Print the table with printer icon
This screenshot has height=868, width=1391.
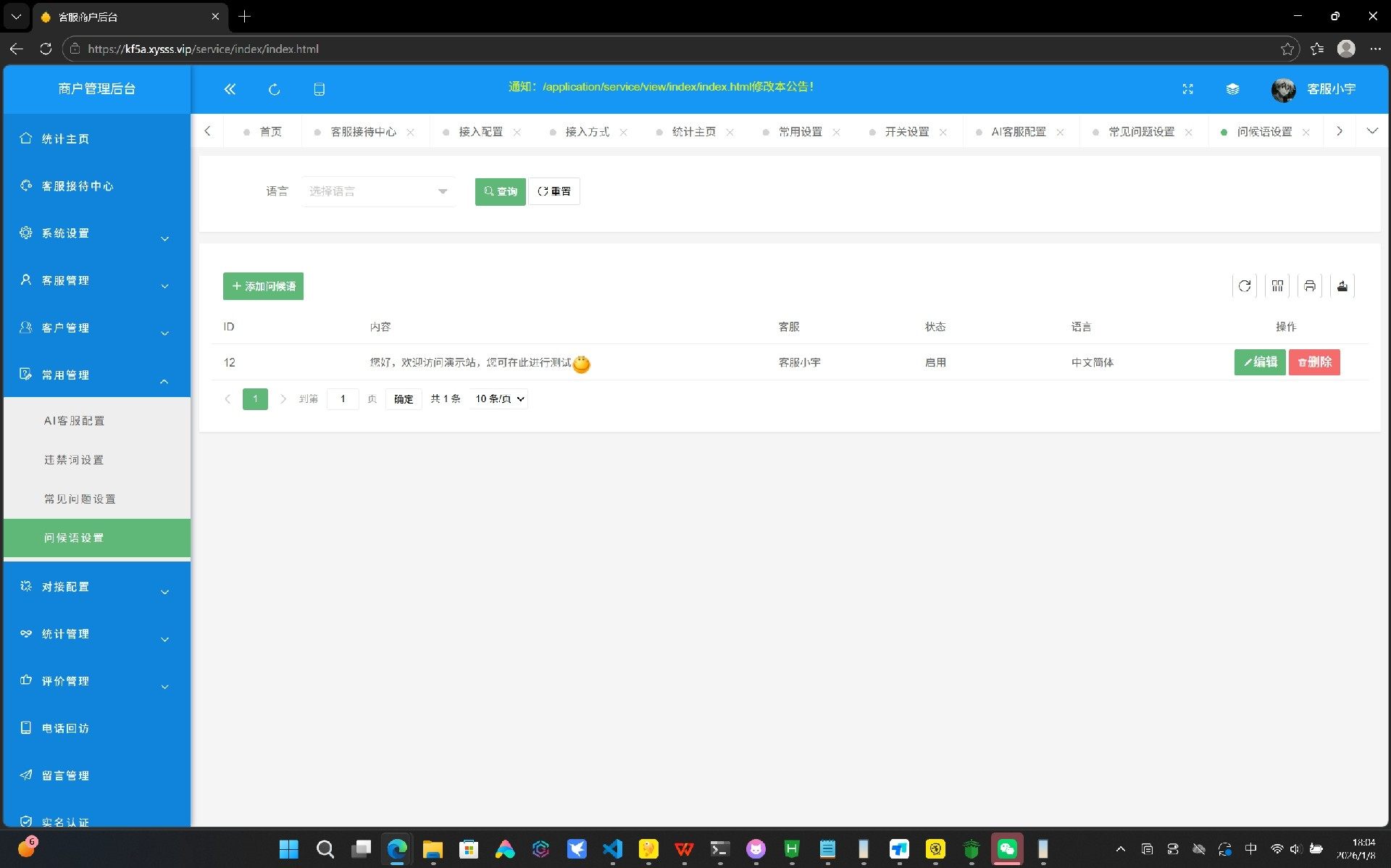tap(1310, 286)
